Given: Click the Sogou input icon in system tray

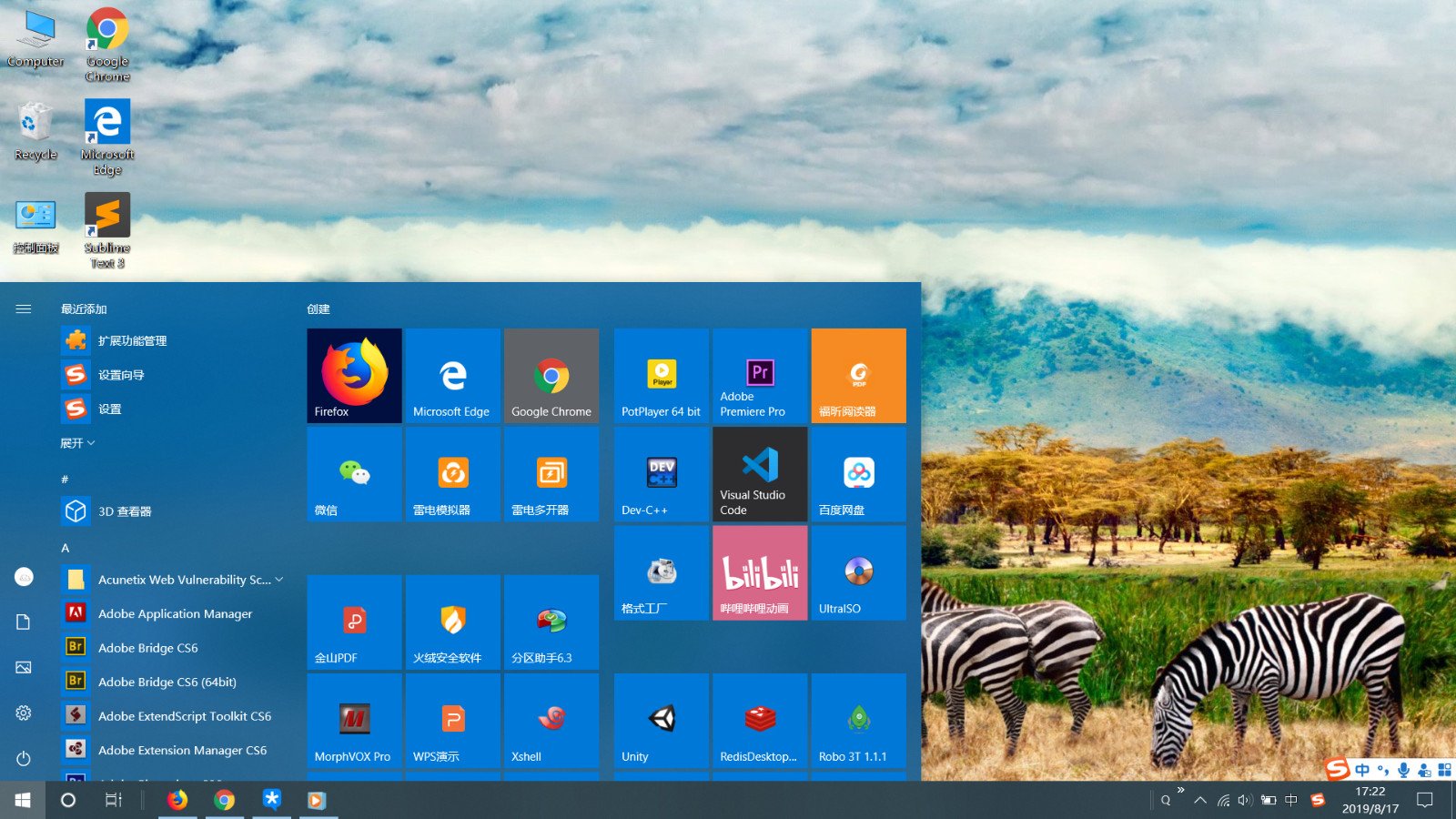Looking at the screenshot, I should [x=1319, y=800].
